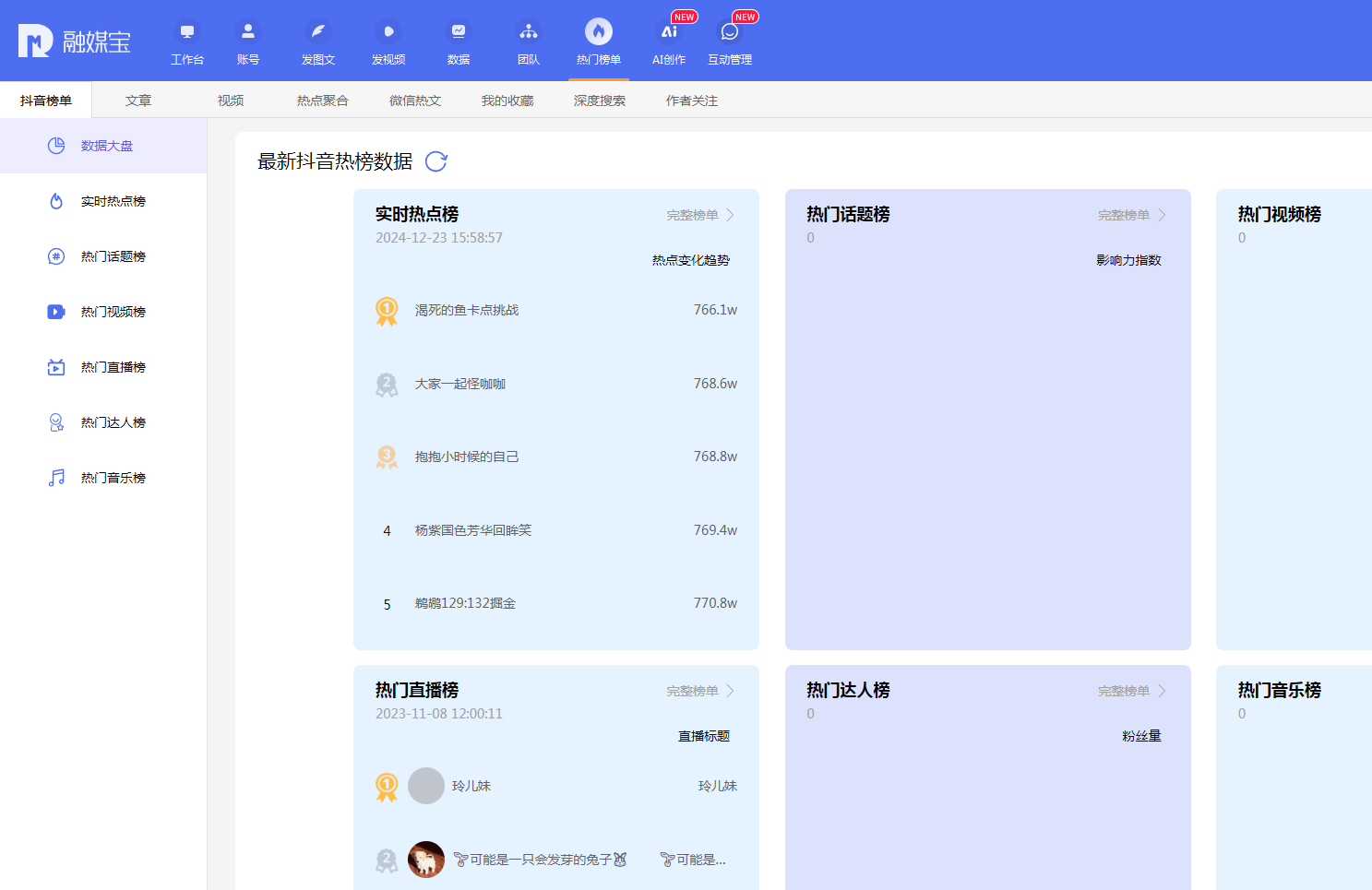This screenshot has width=1372, height=890.
Task: Click the 热门直播榜 TV sidebar icon
Action: click(56, 367)
